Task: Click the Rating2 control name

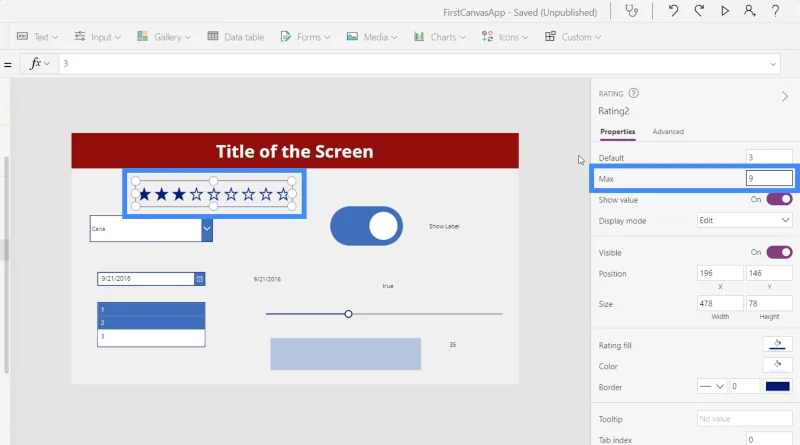Action: (x=613, y=111)
